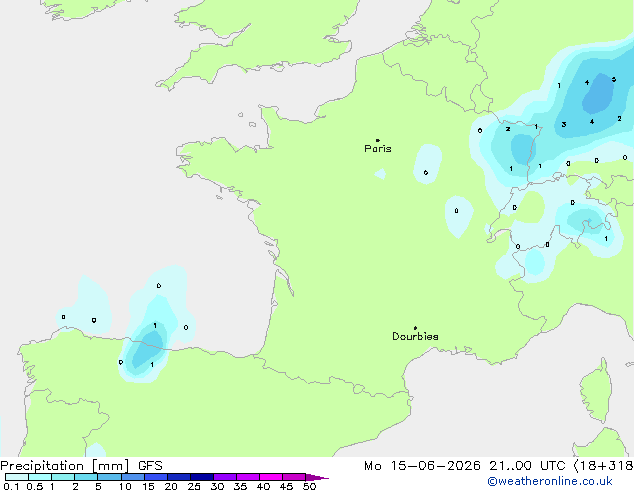Click the 0.1–0.5 mm legend color swatch
The width and height of the screenshot is (634, 490).
(17, 477)
